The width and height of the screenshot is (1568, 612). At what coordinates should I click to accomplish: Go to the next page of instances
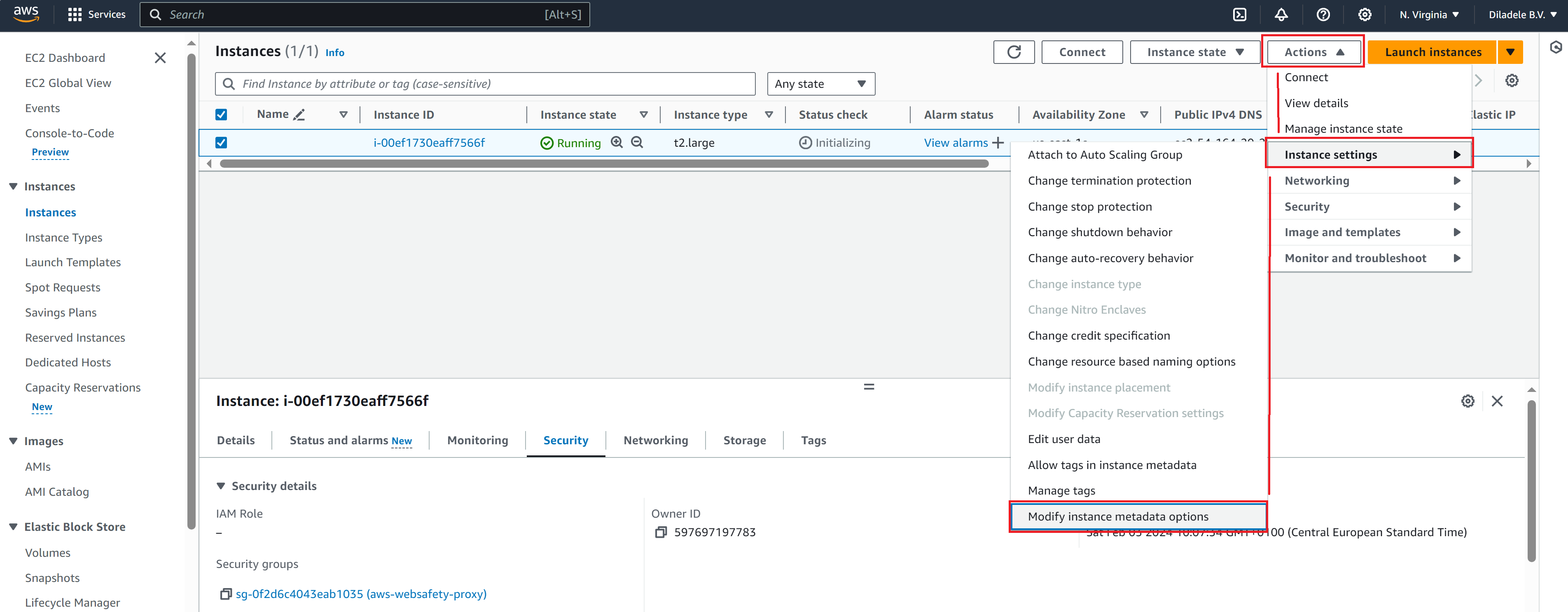pyautogui.click(x=1478, y=80)
